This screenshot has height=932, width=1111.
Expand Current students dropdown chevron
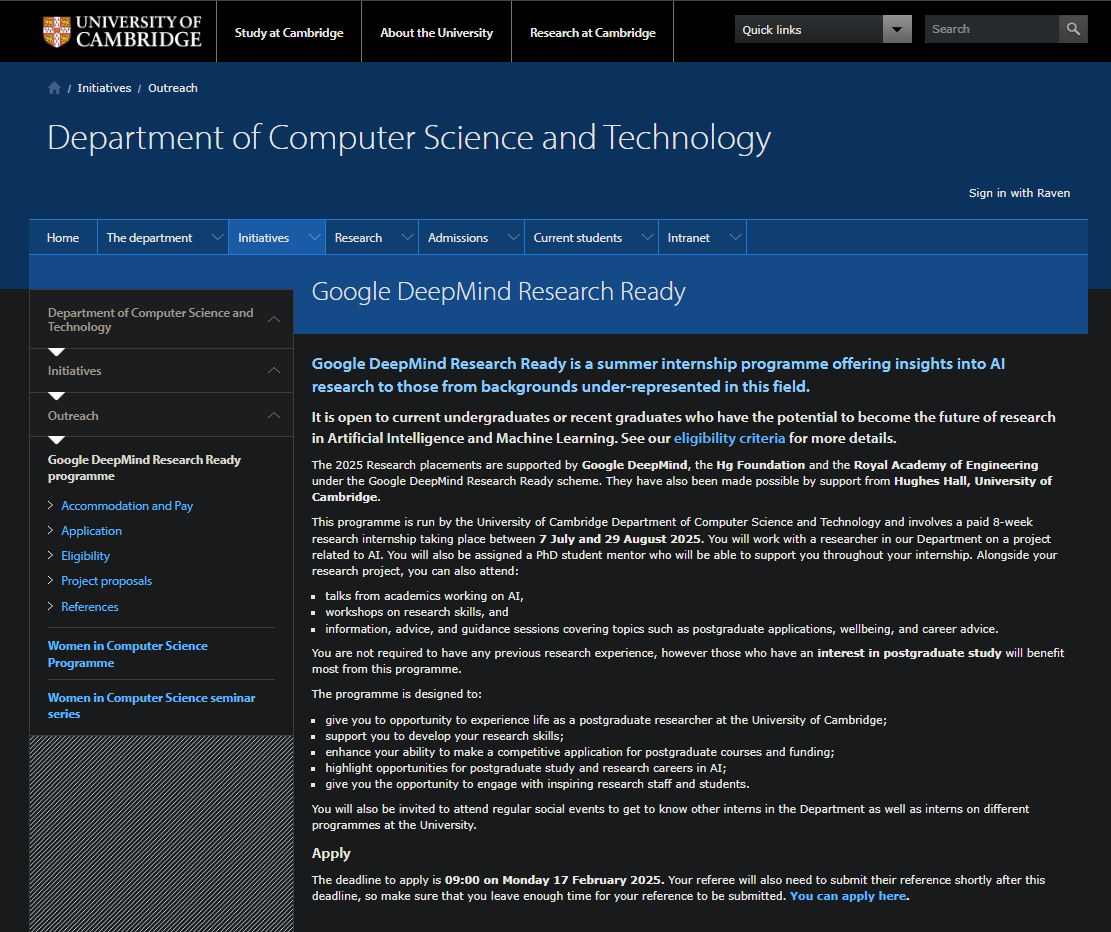(648, 237)
